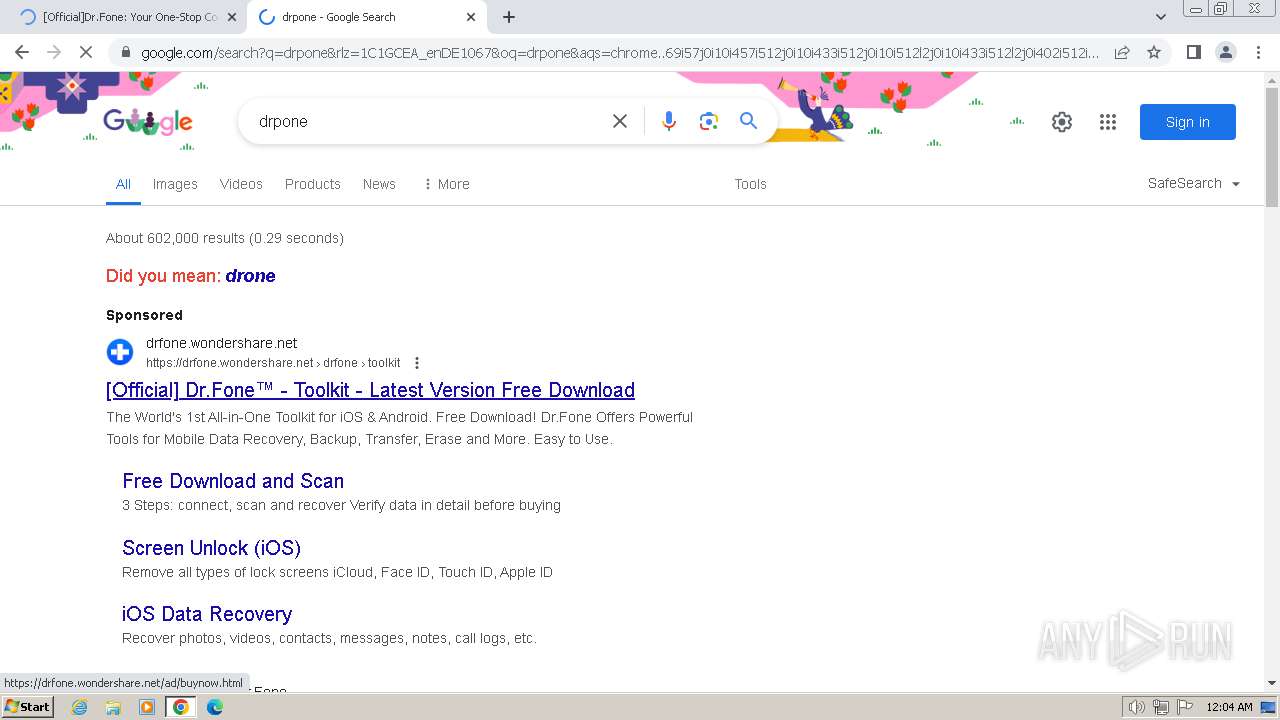This screenshot has width=1280, height=720.
Task: Stop loading the page
Action: (x=86, y=52)
